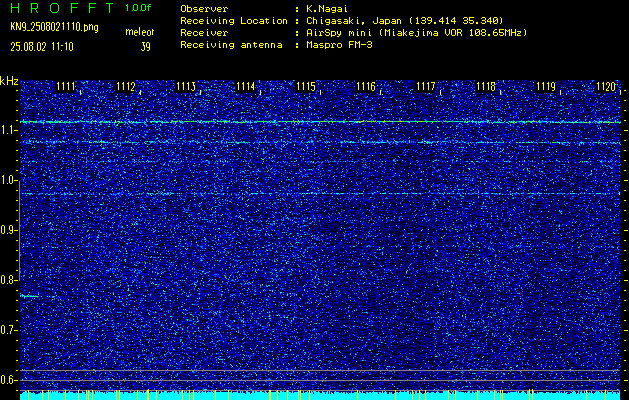Click the cyan signal level strip at bottom
629x400 pixels.
[321, 395]
